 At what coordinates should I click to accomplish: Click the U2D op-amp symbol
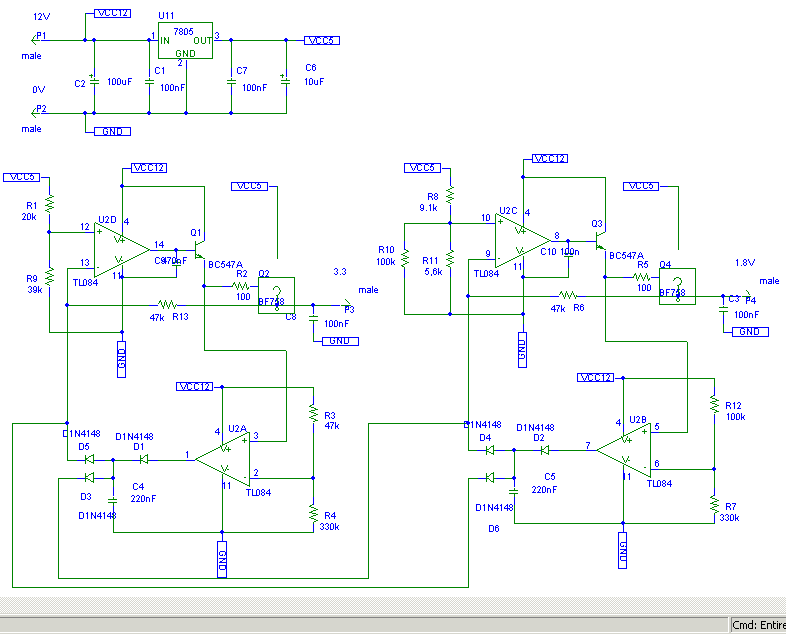118,247
